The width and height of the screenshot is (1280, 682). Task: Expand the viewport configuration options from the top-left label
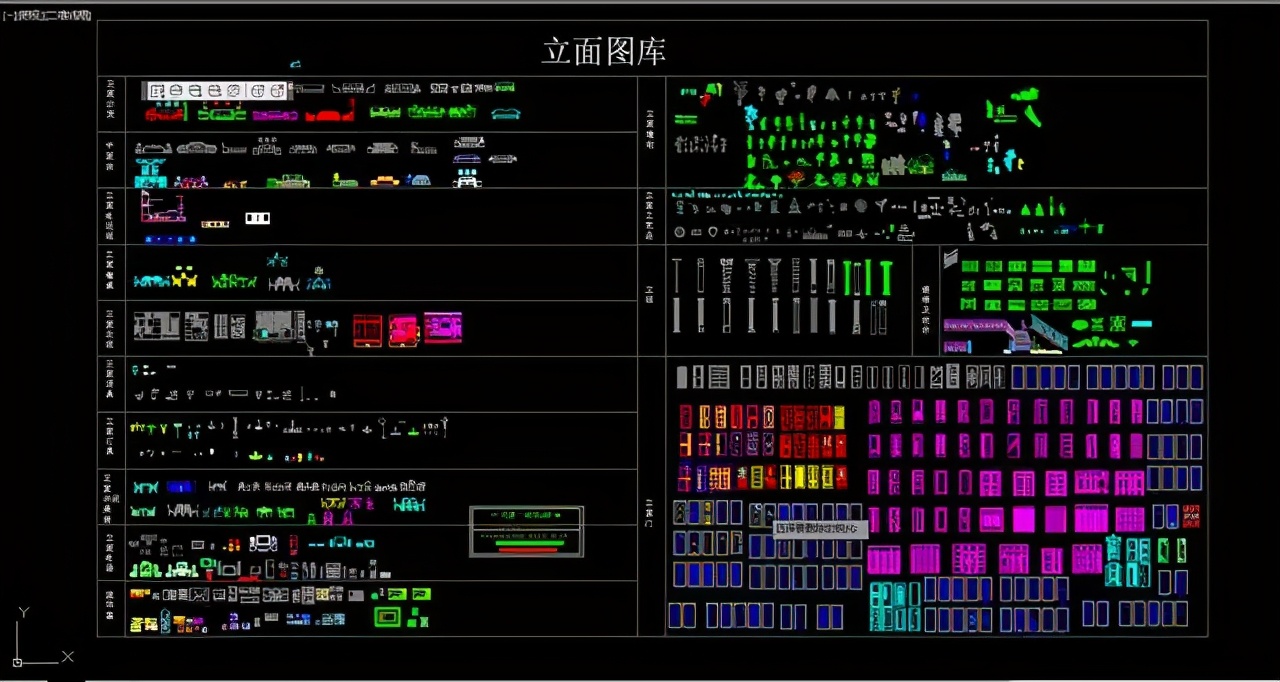(10, 14)
